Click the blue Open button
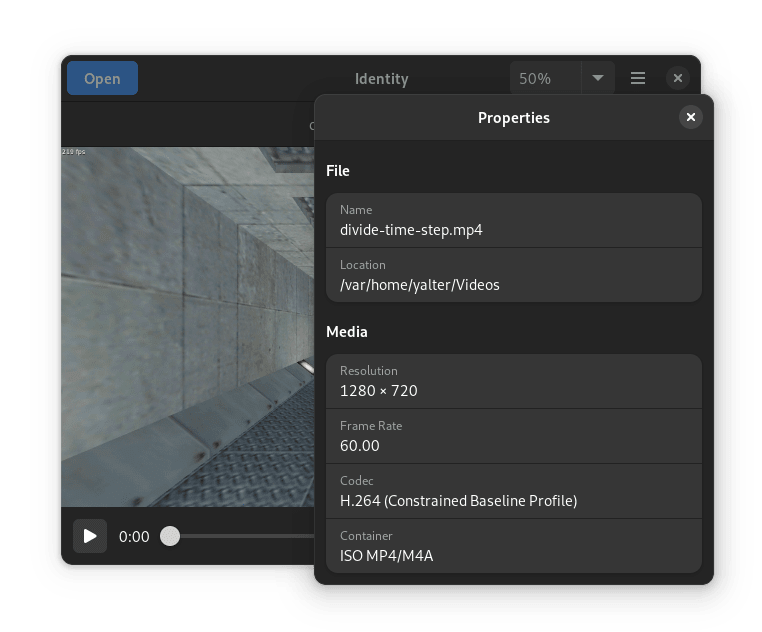This screenshot has height=632, width=762. [x=102, y=79]
